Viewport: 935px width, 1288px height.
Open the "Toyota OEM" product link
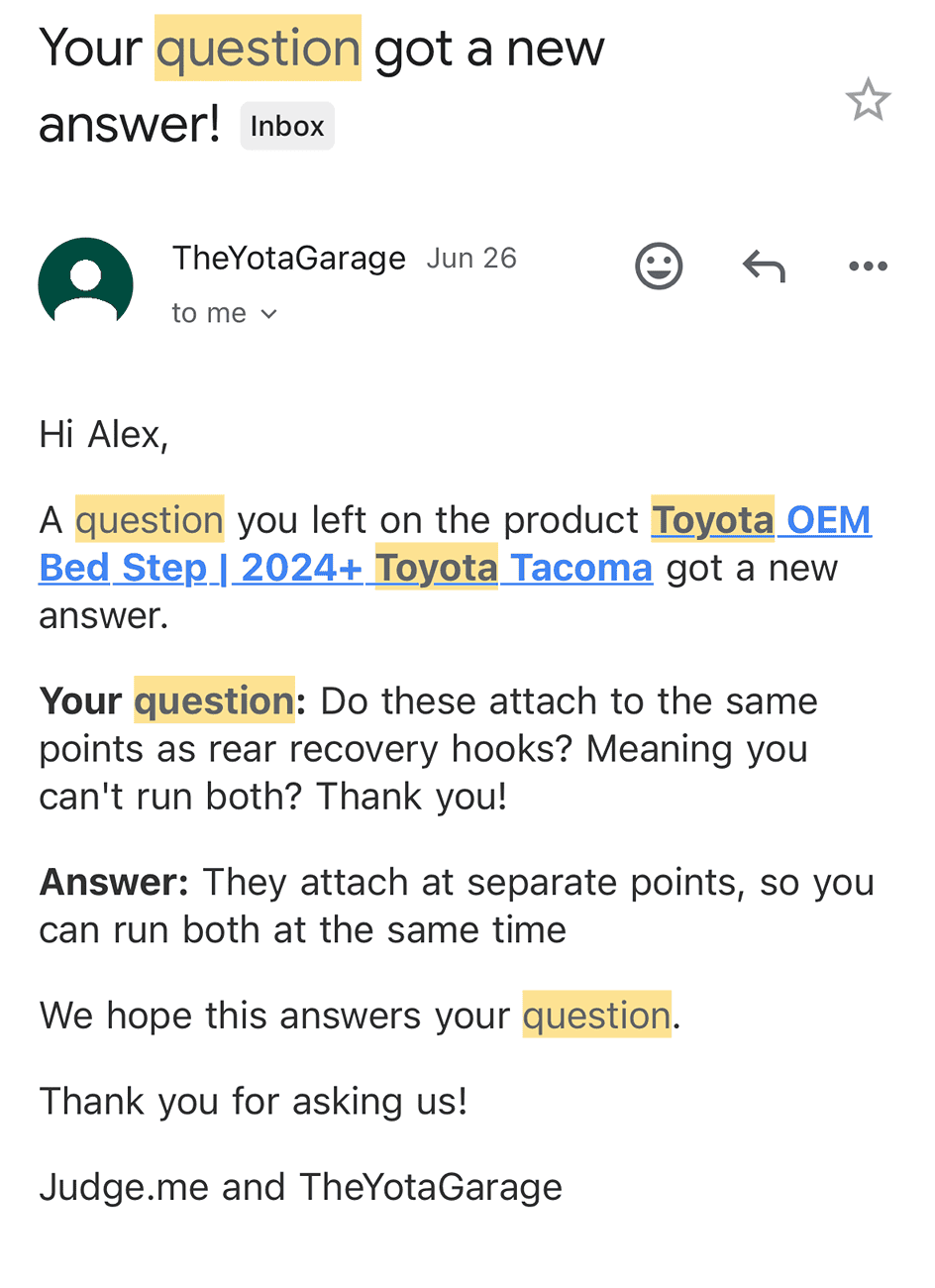[x=762, y=520]
